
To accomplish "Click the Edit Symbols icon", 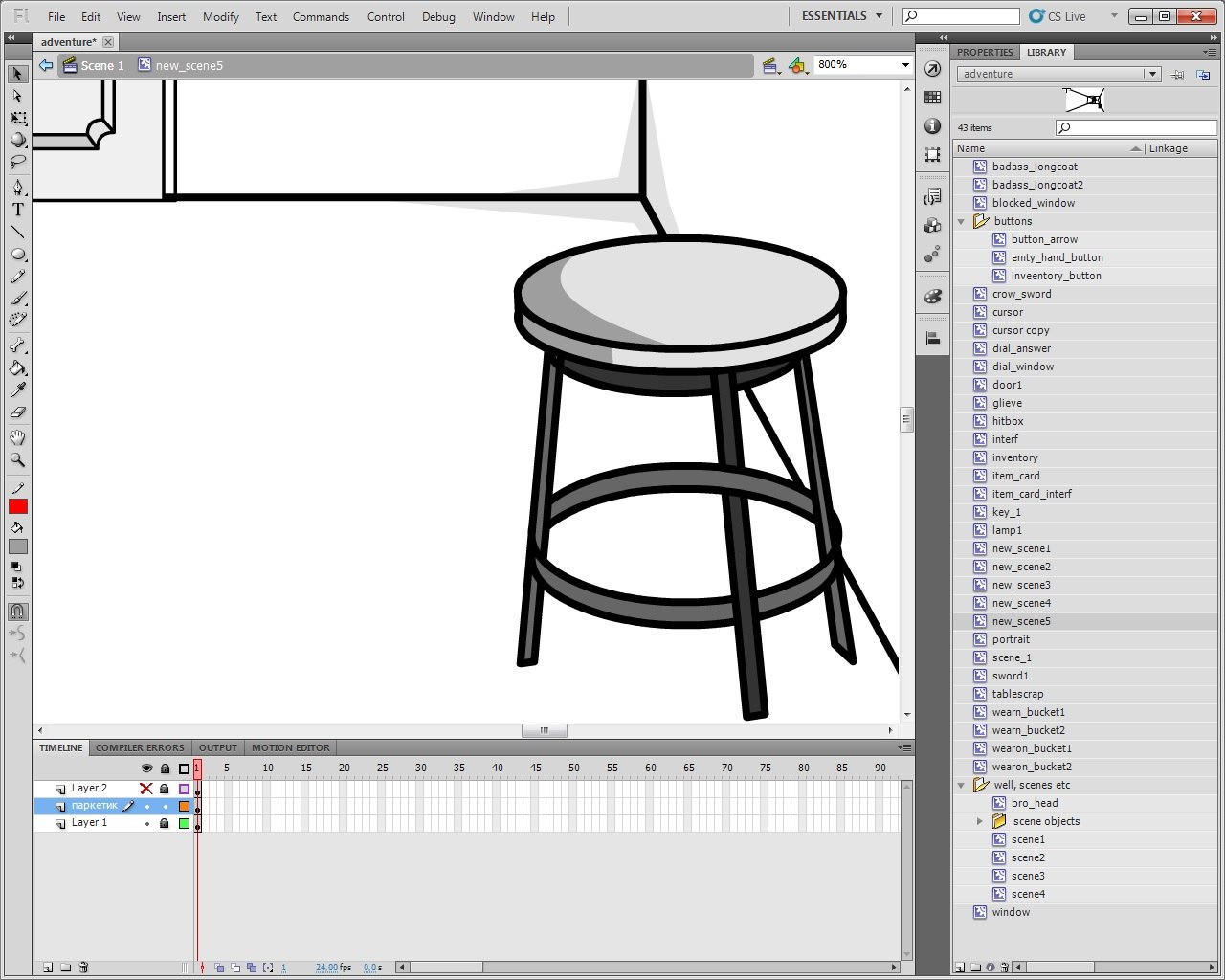I will pos(797,65).
